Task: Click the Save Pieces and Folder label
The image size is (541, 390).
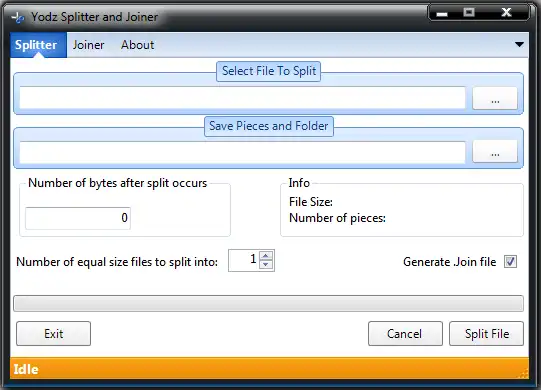Action: tap(269, 126)
